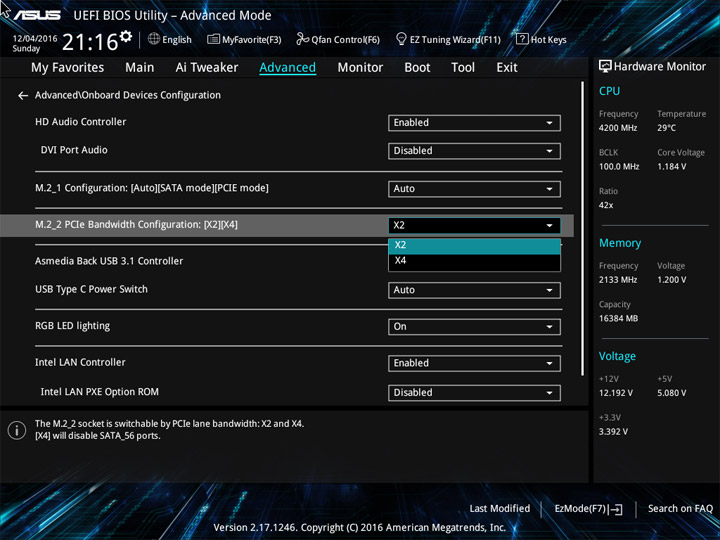Image resolution: width=720 pixels, height=540 pixels.
Task: Click the 3.392 V reading
Action: pos(613,432)
